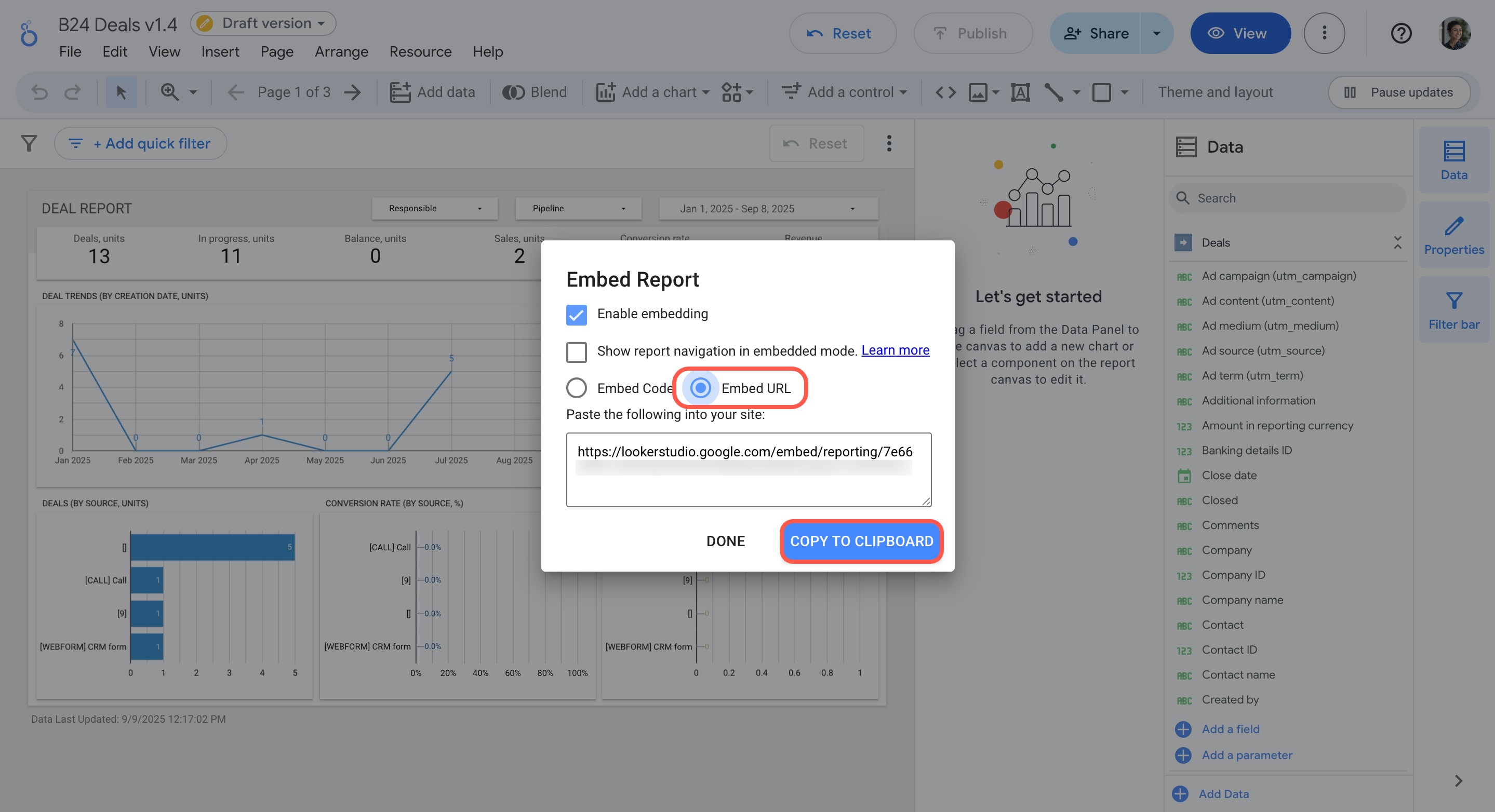
Task: Collapse side panel chevron at bottom right
Action: tap(1458, 781)
